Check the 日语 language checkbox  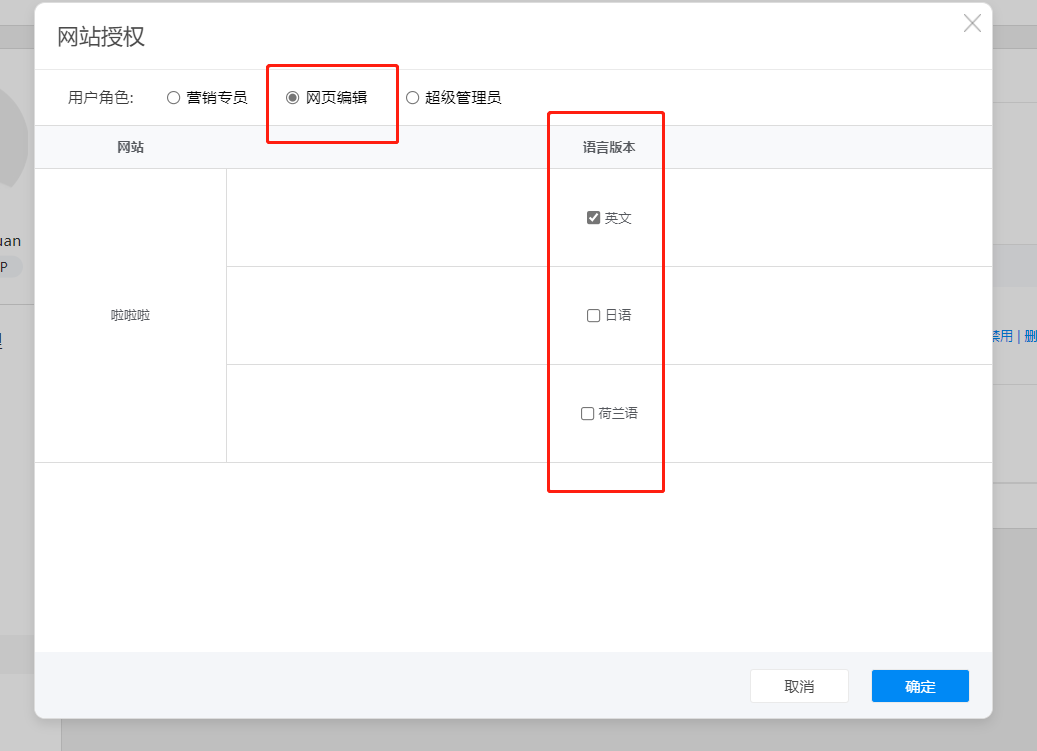point(592,314)
